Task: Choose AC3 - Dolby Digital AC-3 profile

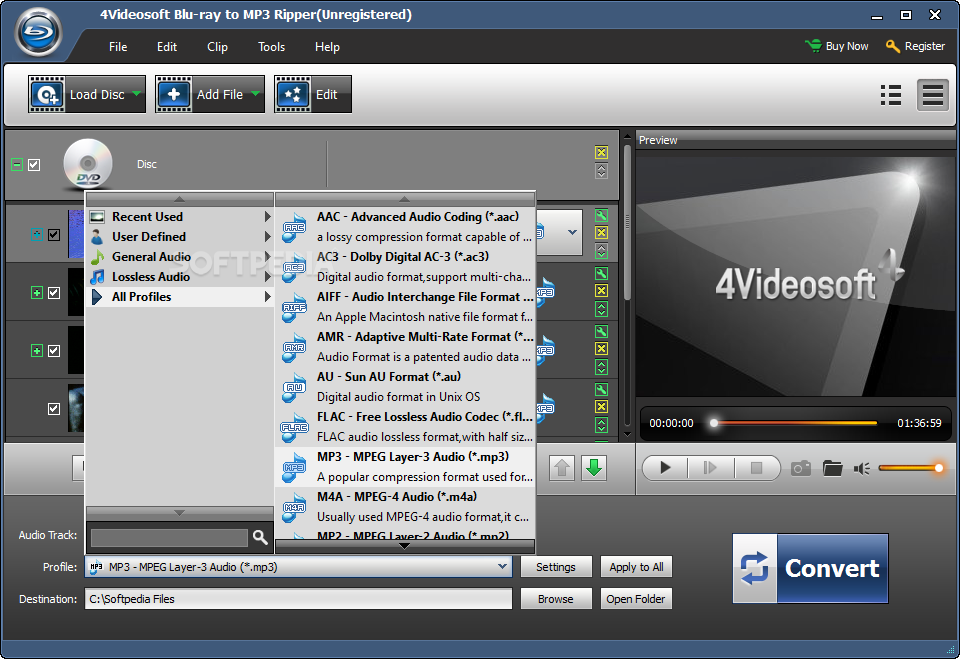Action: 405,266
